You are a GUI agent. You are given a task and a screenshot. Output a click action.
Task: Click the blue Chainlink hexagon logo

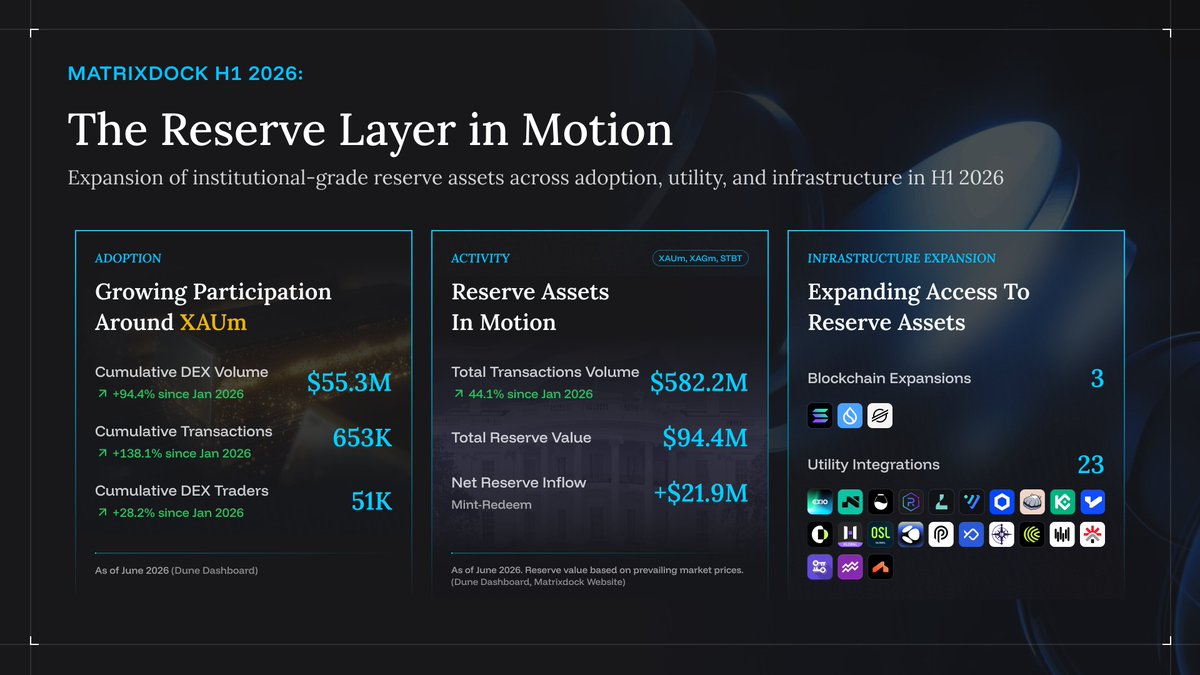click(1002, 502)
